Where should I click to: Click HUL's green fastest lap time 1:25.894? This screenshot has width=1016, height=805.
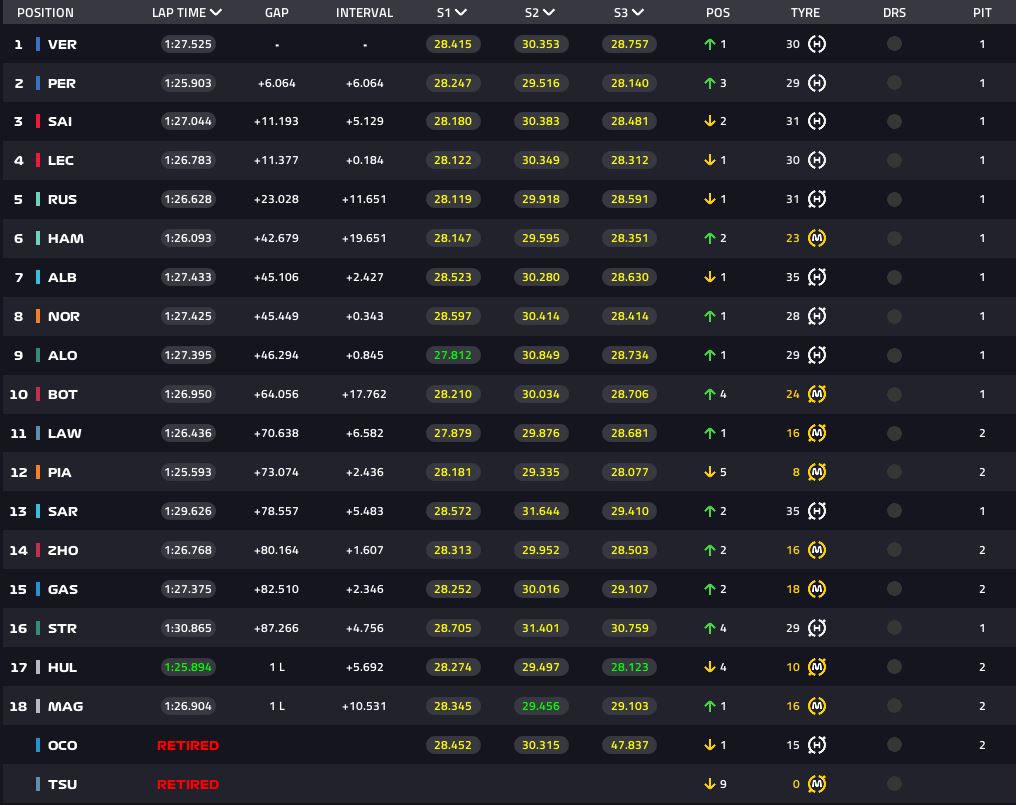tap(188, 667)
